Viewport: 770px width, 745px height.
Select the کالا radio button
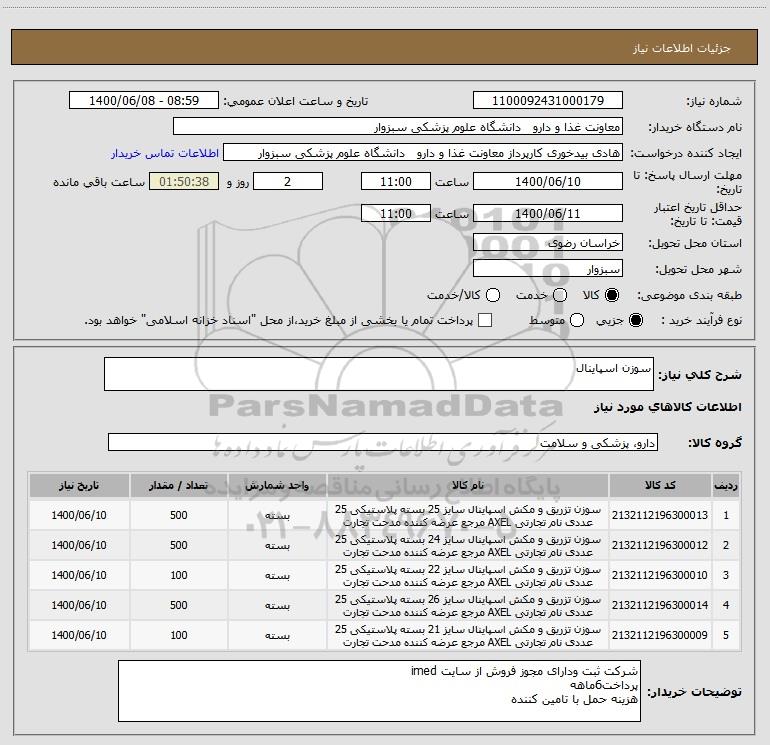(x=612, y=295)
